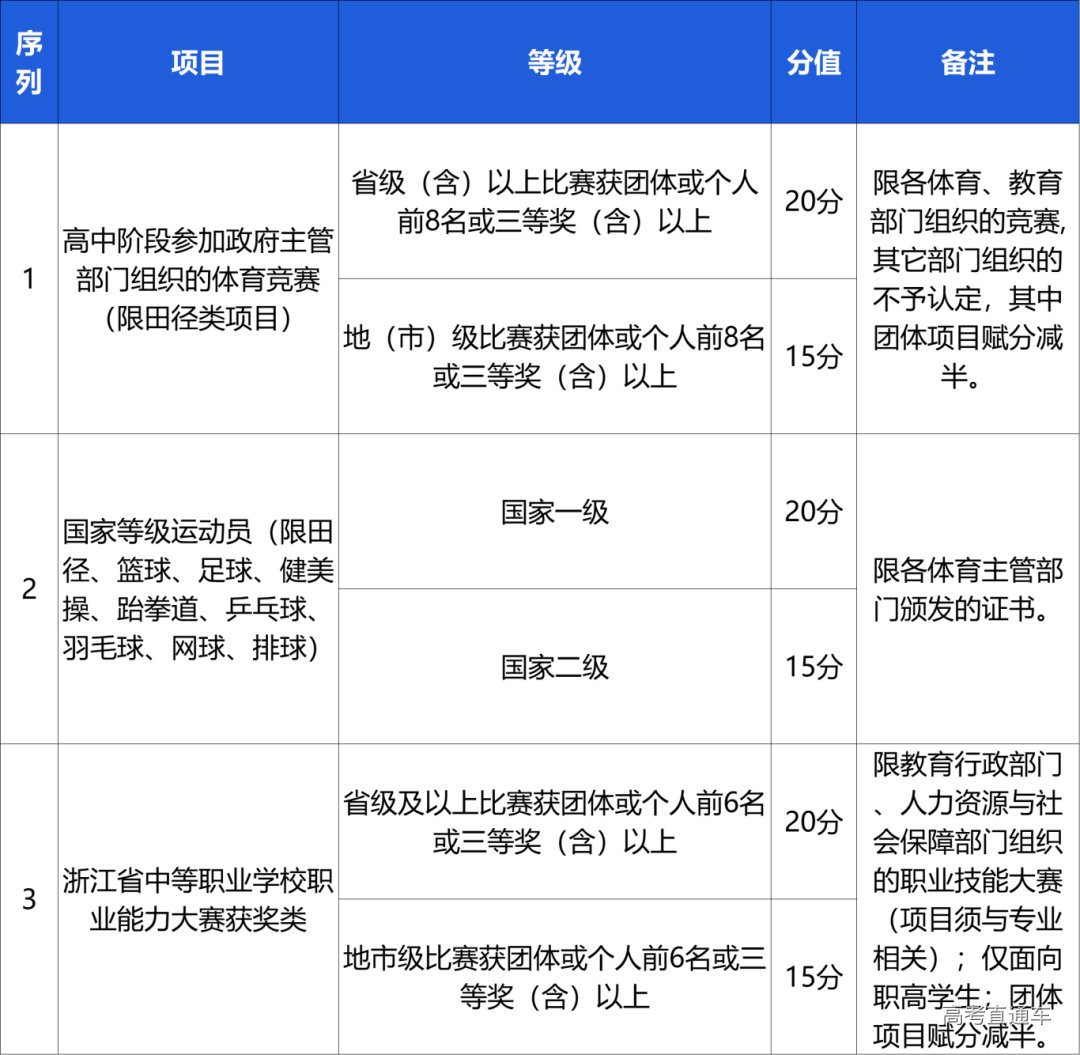Select the 国家二级 grade cell
This screenshot has width=1080, height=1055.
(555, 665)
